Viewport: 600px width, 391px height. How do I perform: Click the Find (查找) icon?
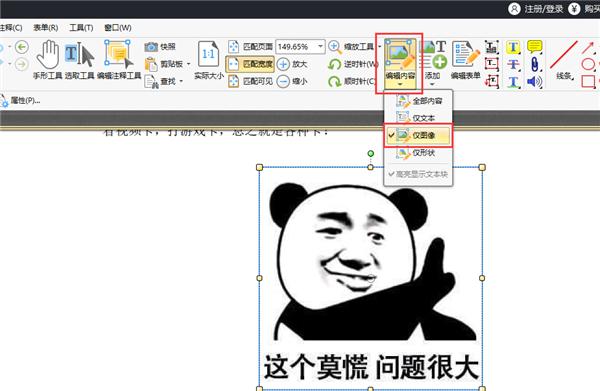coord(152,81)
